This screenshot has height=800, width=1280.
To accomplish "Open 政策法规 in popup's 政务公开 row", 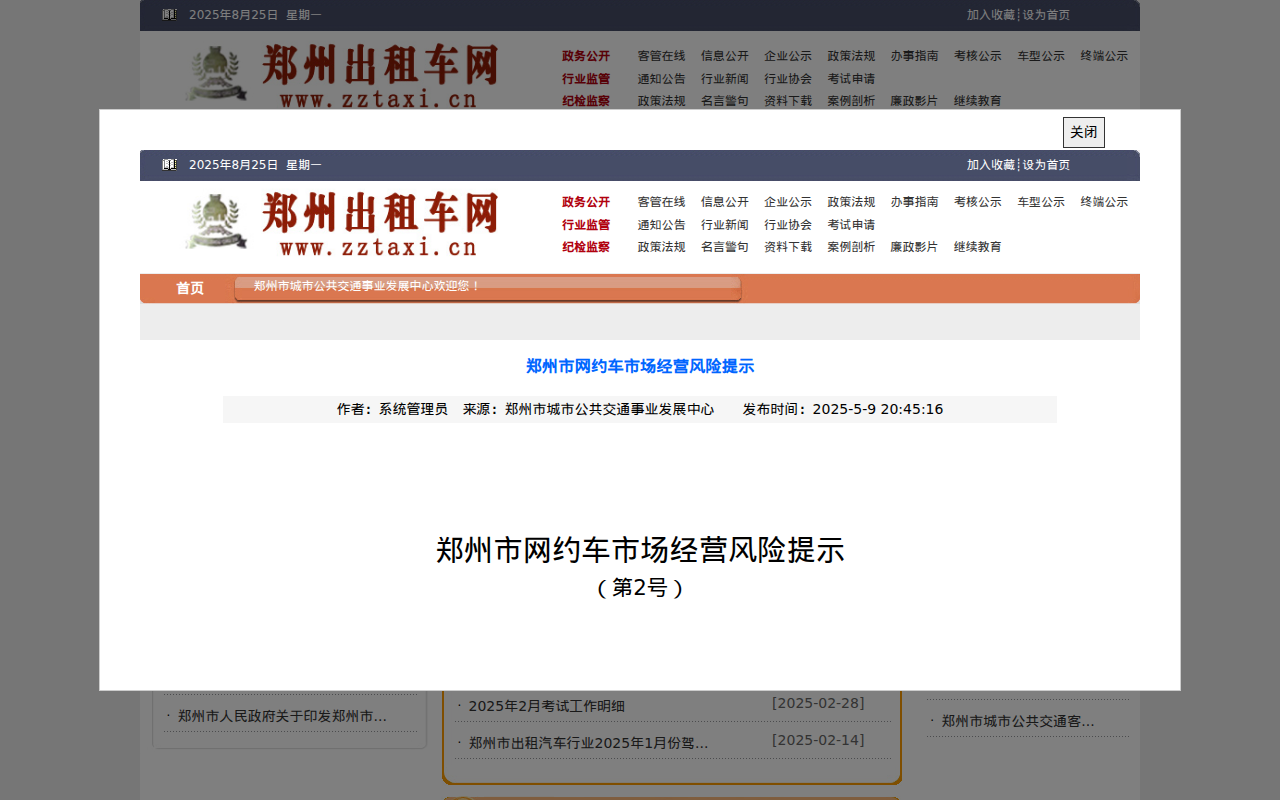I will (851, 202).
